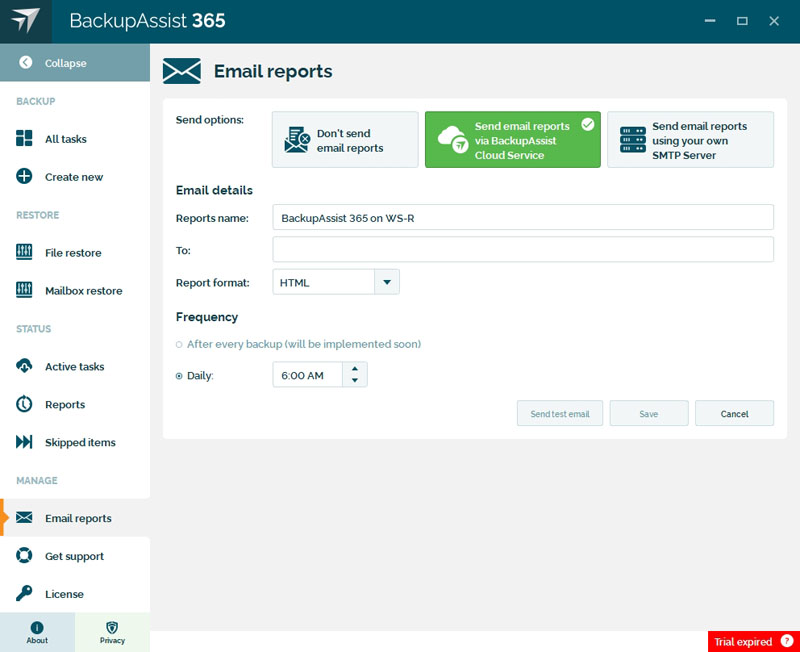Click the Reports name input field
The height and width of the screenshot is (652, 800).
click(x=523, y=217)
